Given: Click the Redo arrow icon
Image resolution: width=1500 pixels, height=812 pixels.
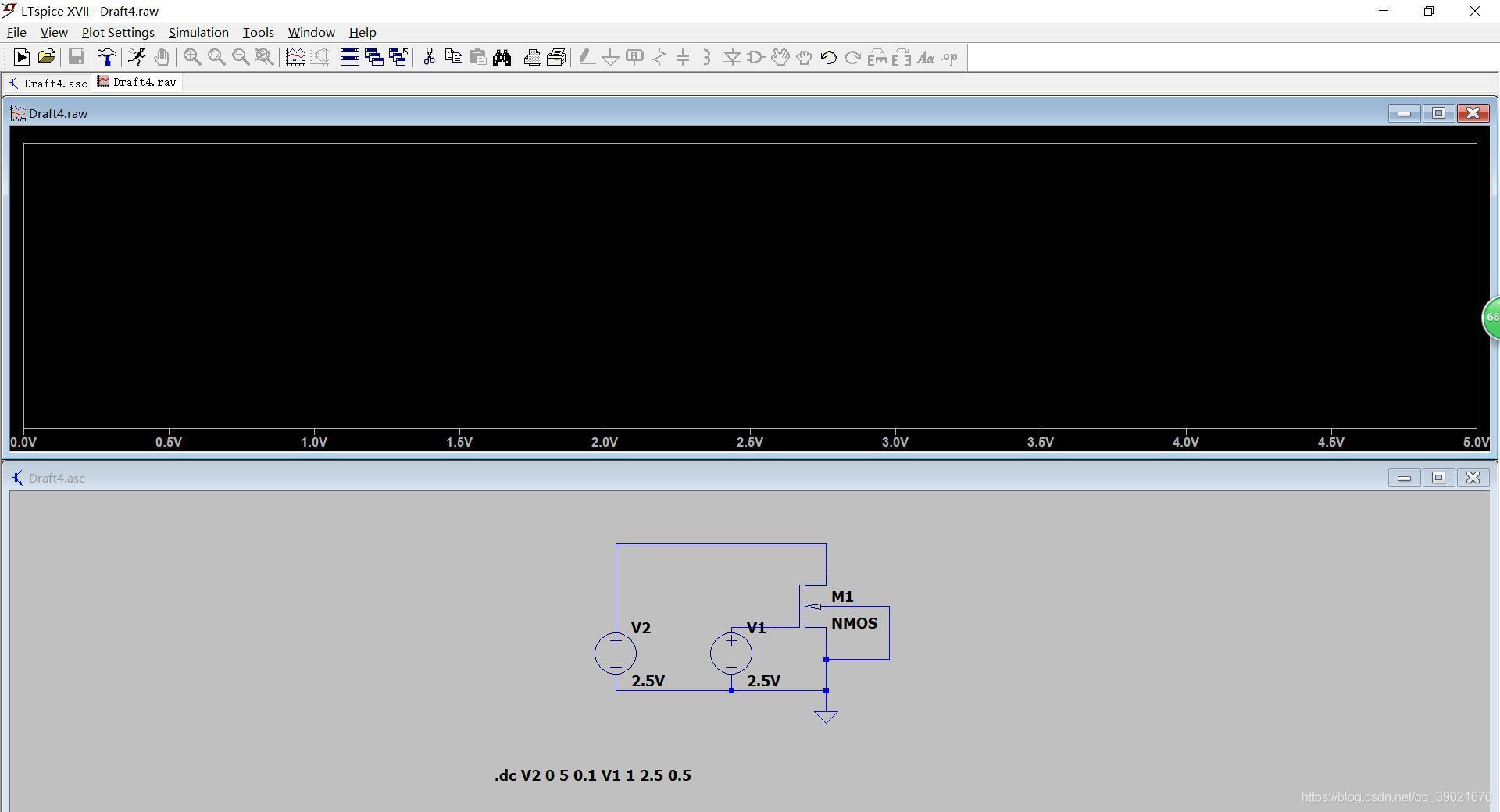Looking at the screenshot, I should click(853, 57).
